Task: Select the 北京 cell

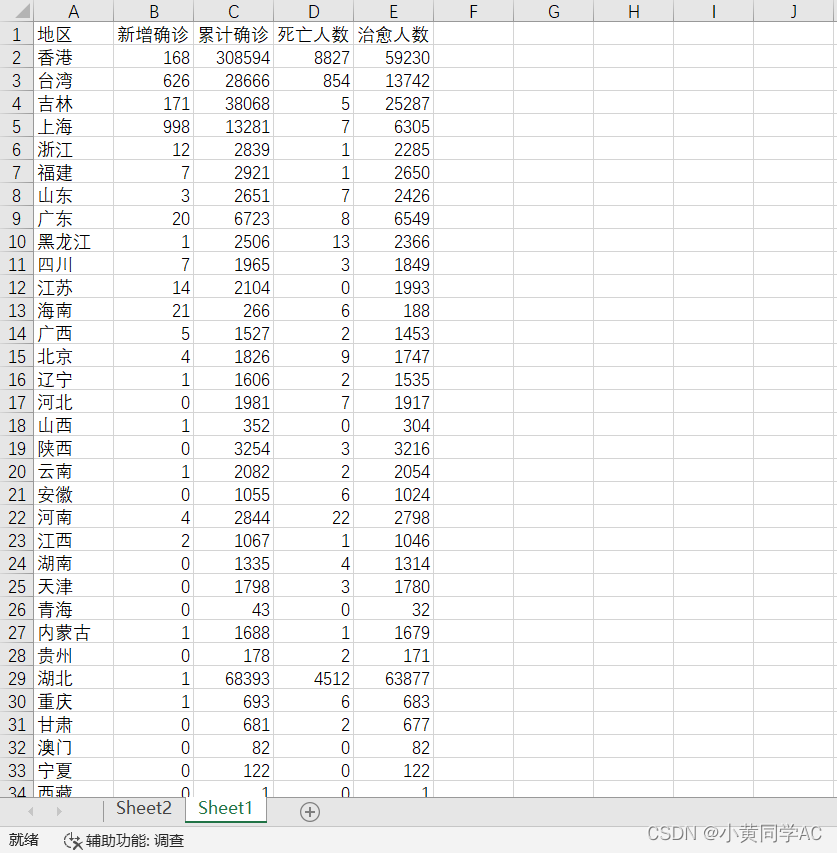Action: click(73, 356)
